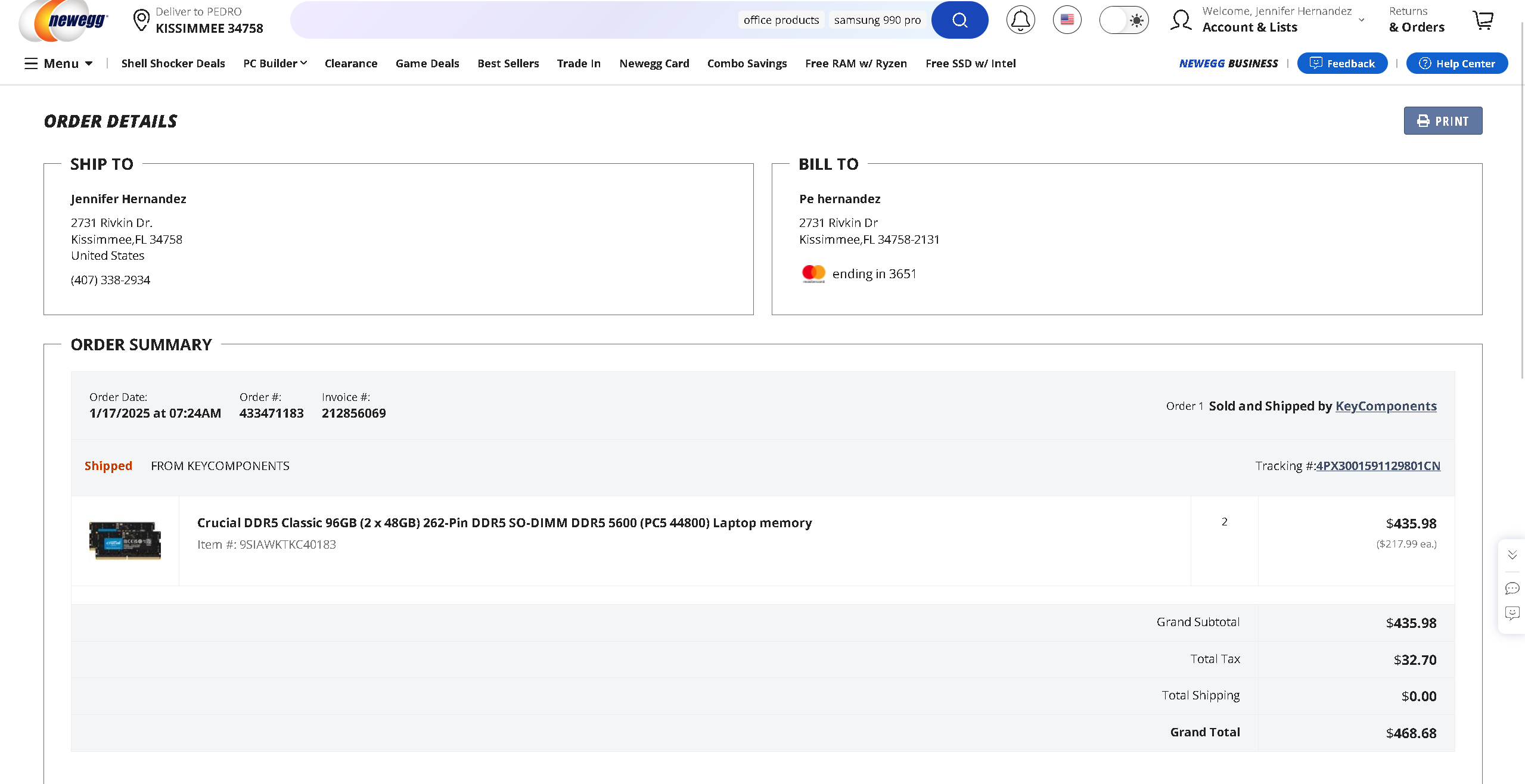Click the order date 1/17/2025 at 07:24AM

155,413
